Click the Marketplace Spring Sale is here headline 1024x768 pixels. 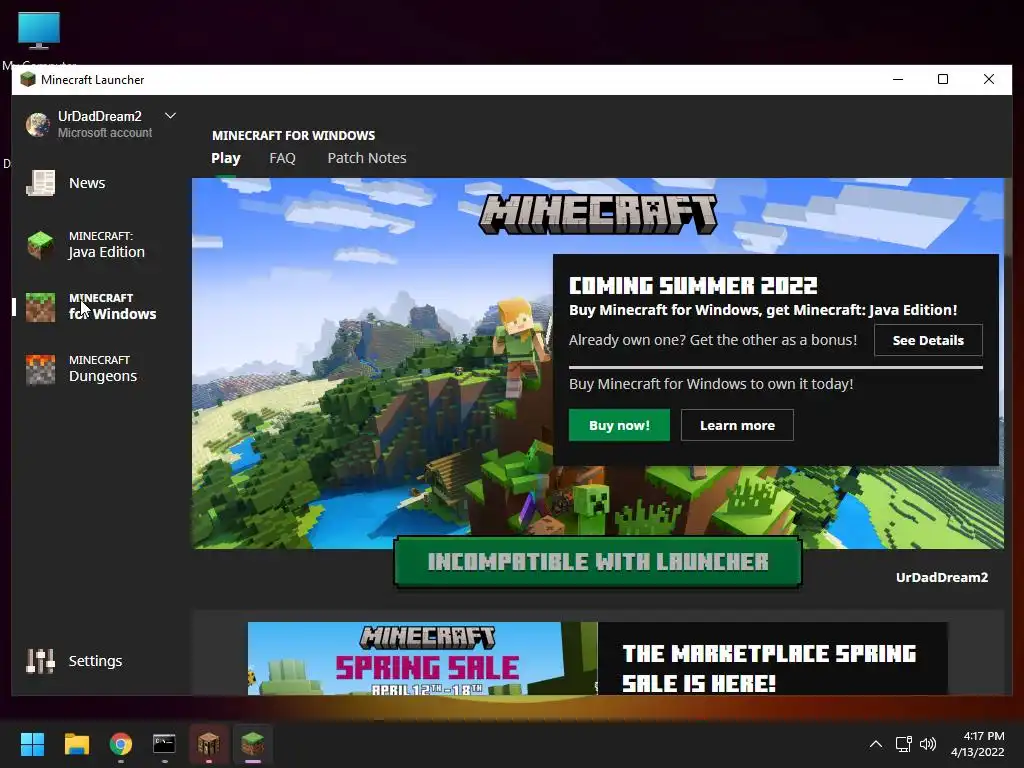tap(769, 668)
